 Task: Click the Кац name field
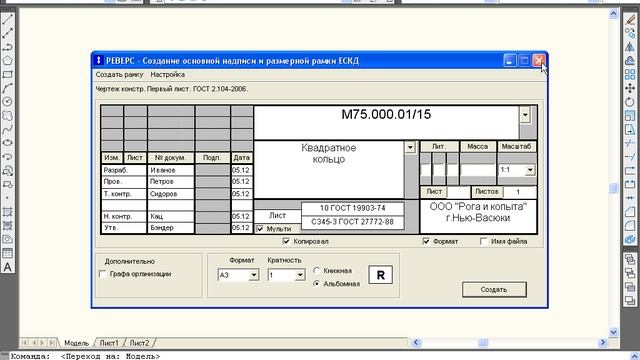171,216
